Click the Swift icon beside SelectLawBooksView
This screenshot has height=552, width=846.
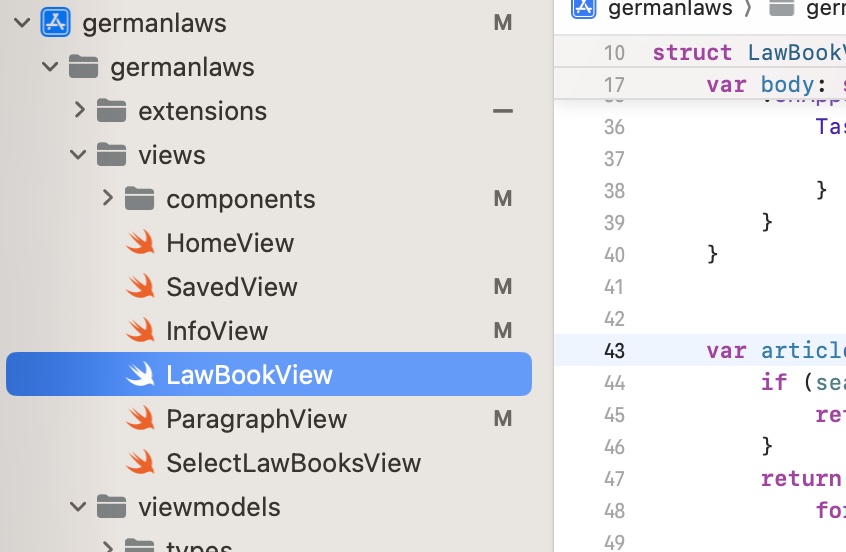[x=140, y=463]
